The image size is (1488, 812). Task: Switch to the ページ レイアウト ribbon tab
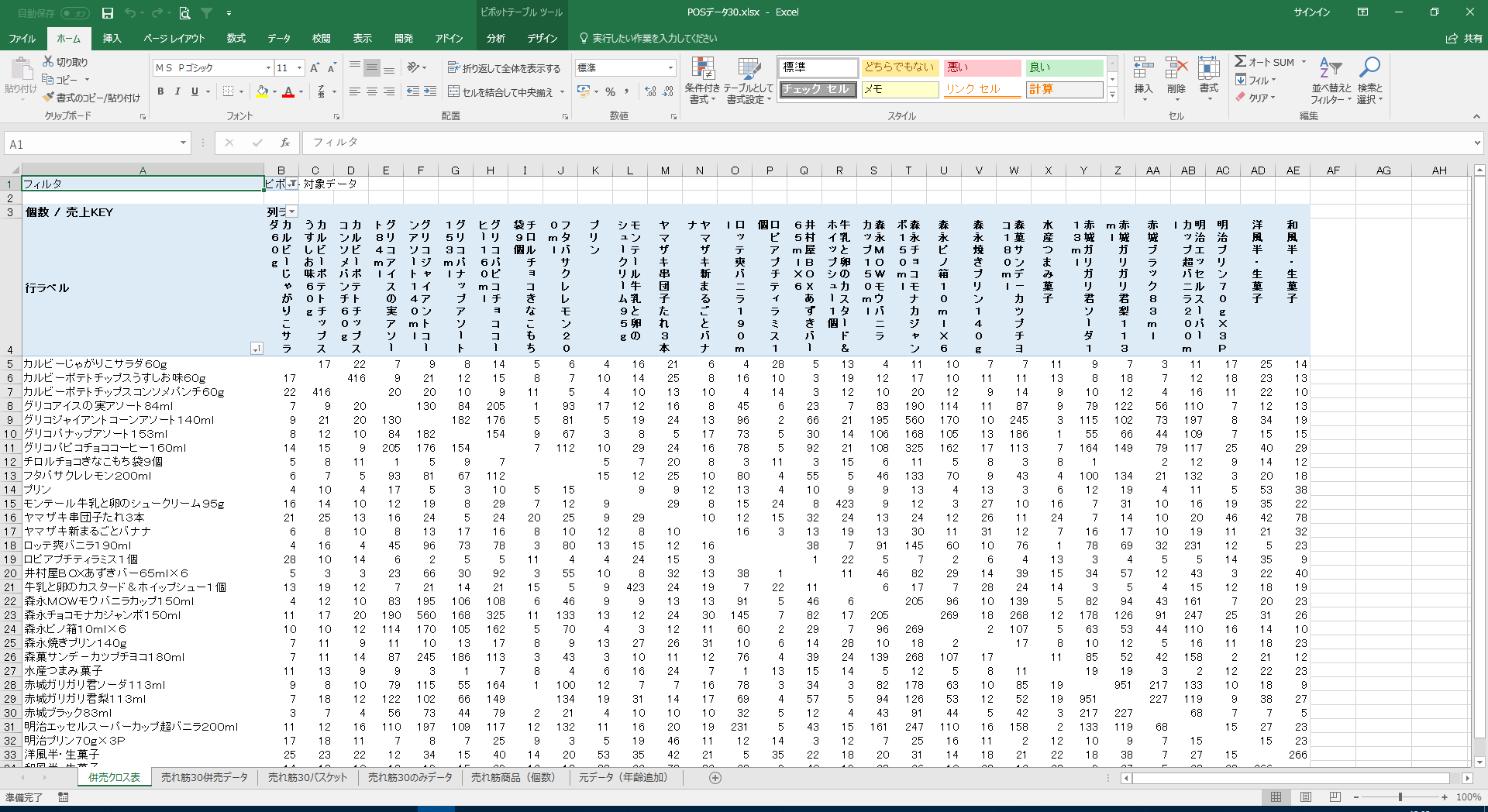[174, 38]
